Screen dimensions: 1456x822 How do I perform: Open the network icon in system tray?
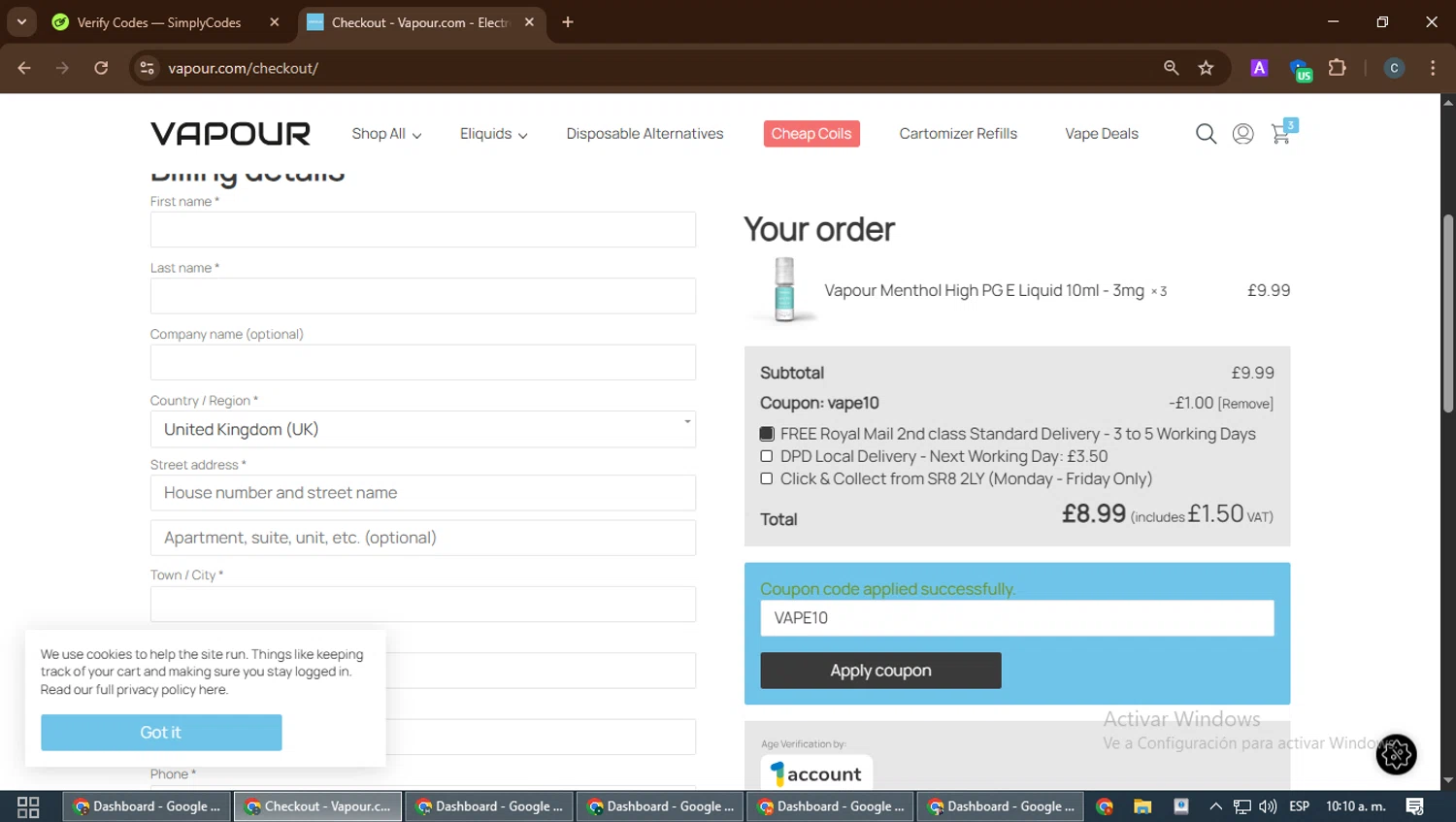click(1242, 806)
